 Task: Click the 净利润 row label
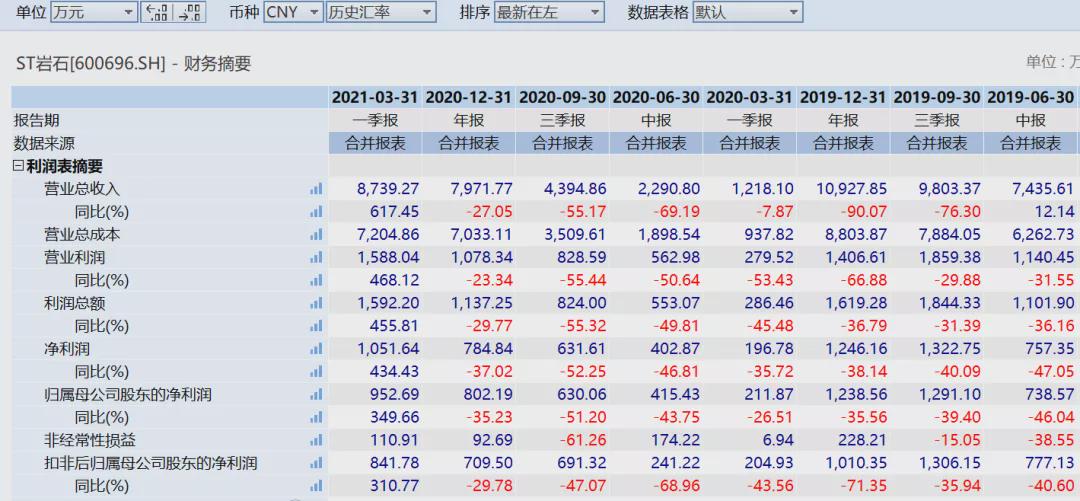(x=67, y=349)
